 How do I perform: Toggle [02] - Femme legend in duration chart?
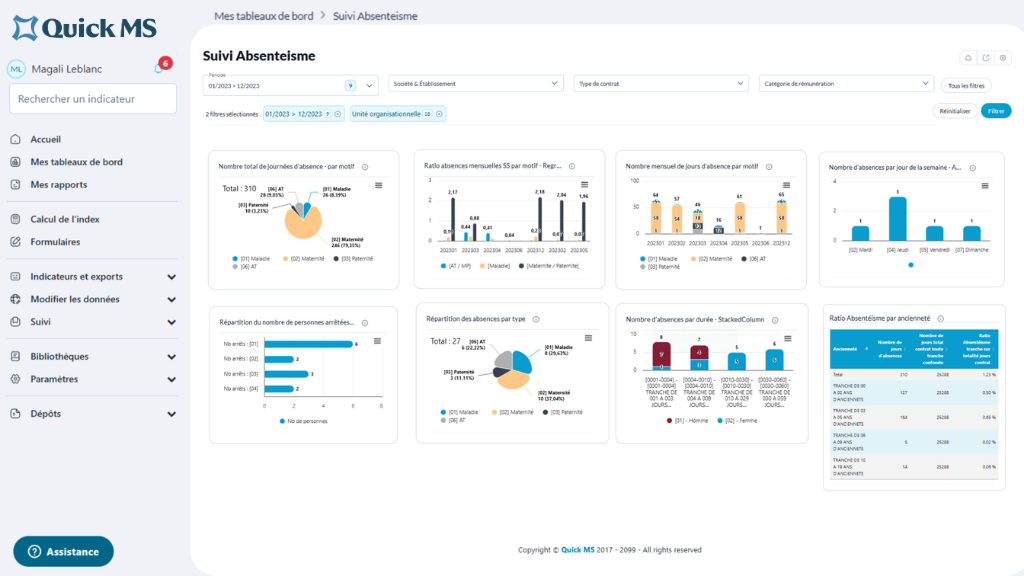[x=737, y=421]
